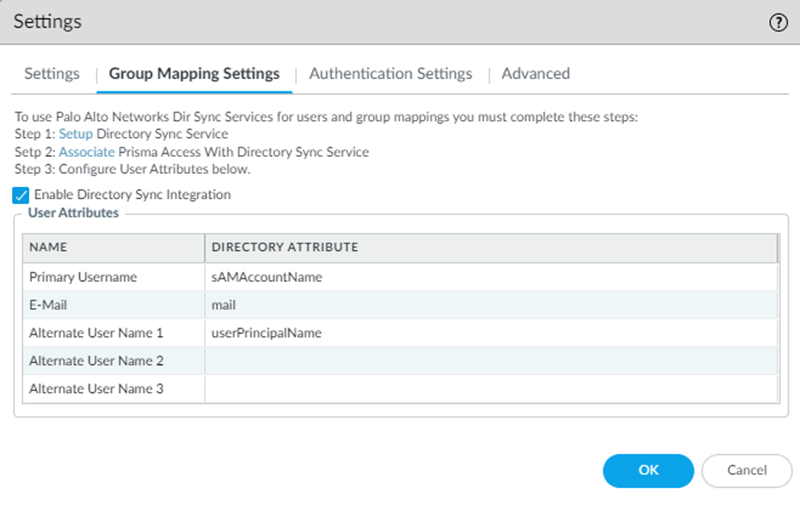Click the help question mark icon
Screen dimensions: 800x506
point(778,22)
